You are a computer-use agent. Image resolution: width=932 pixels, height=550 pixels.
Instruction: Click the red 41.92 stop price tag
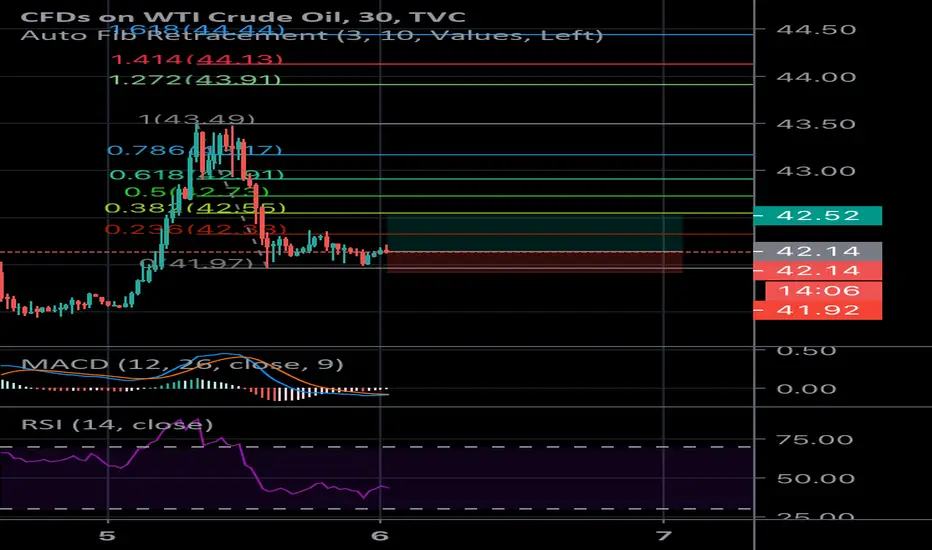pos(817,310)
